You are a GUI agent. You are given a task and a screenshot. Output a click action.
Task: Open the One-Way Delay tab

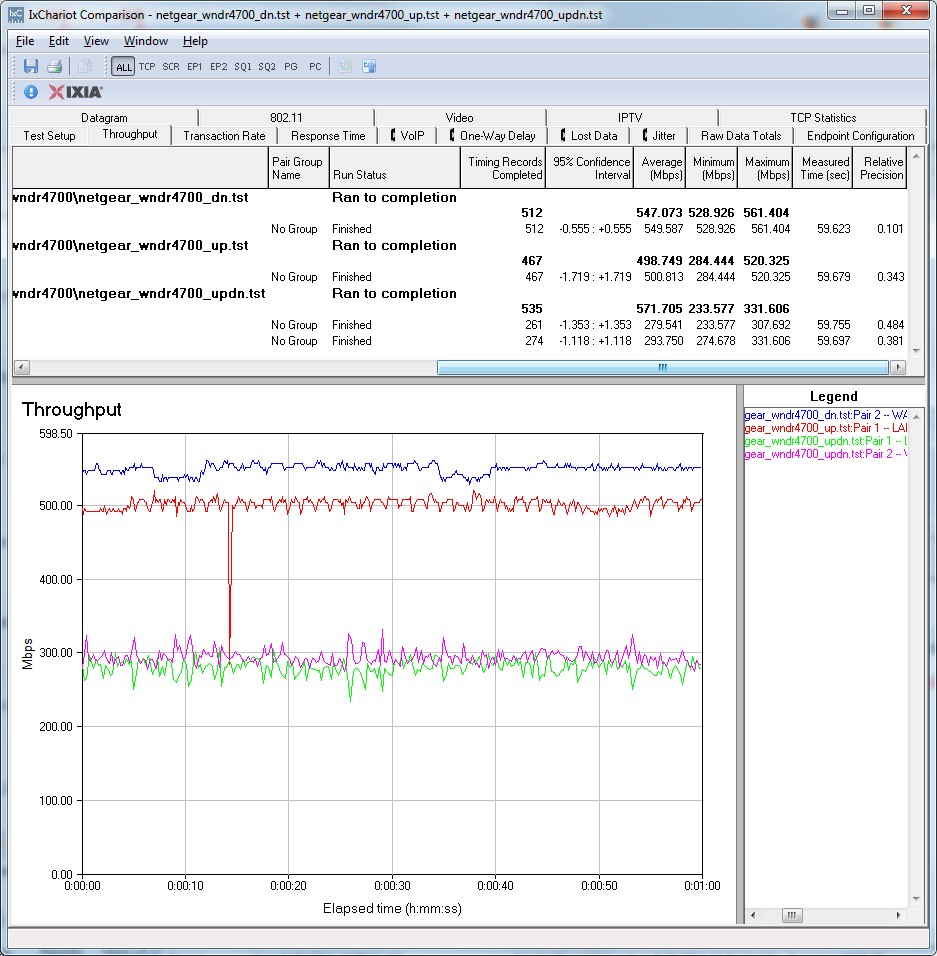pyautogui.click(x=492, y=136)
